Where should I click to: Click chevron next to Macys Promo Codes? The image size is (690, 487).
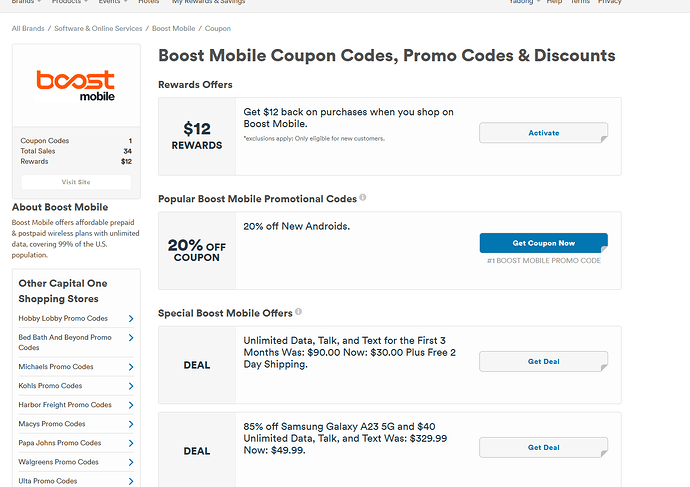click(131, 424)
